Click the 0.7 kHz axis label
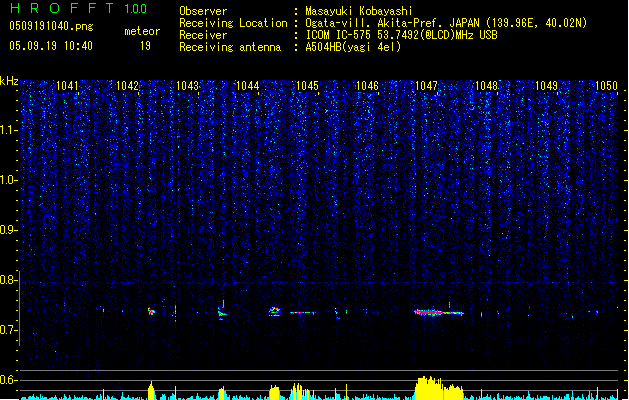 (9, 330)
